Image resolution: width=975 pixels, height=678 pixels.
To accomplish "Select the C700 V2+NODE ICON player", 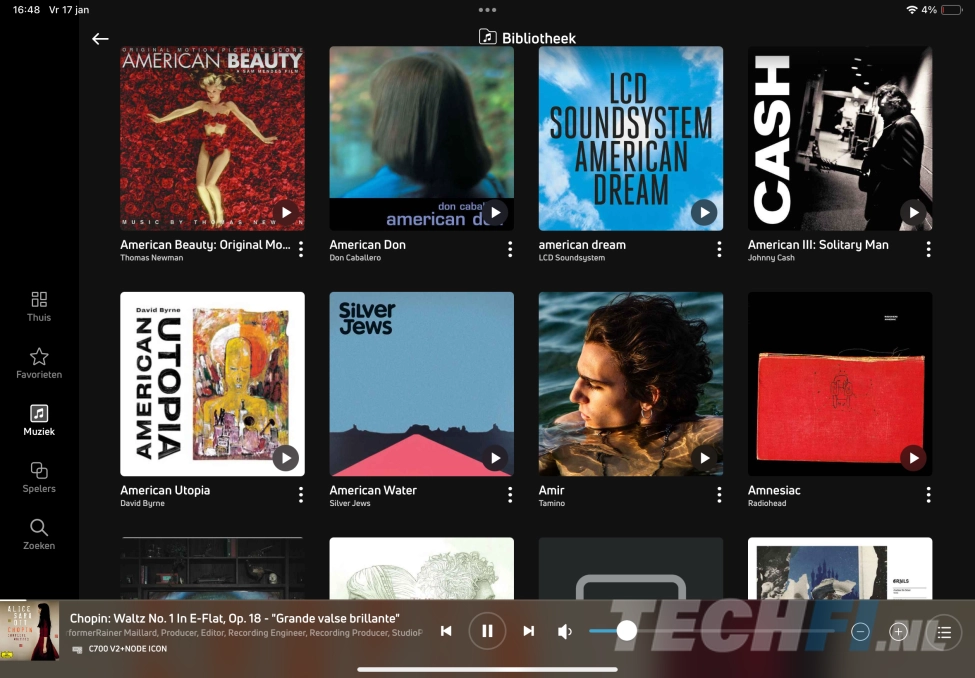I will pyautogui.click(x=120, y=649).
